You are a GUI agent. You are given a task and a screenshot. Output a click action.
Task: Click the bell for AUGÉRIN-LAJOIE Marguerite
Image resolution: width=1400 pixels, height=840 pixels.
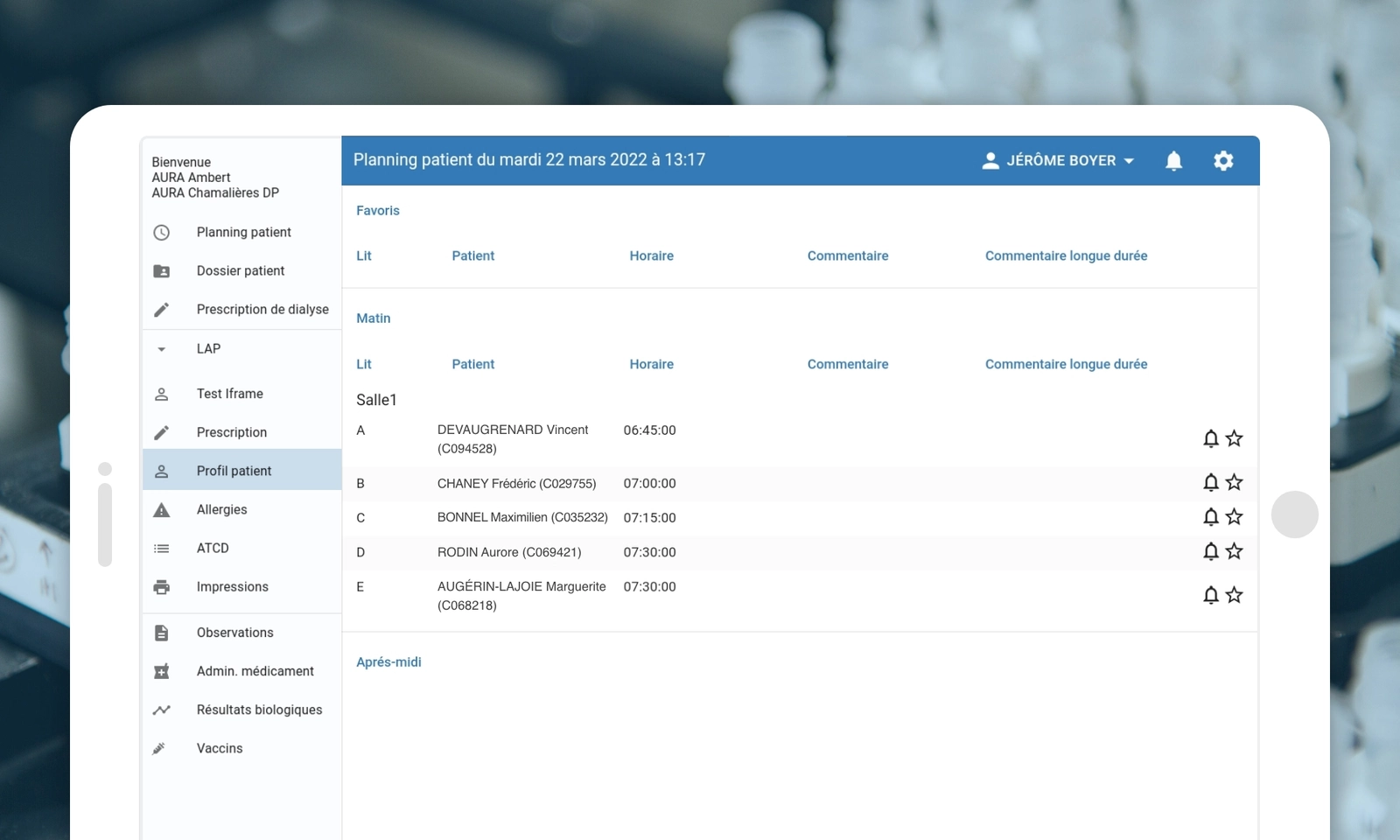click(x=1211, y=595)
